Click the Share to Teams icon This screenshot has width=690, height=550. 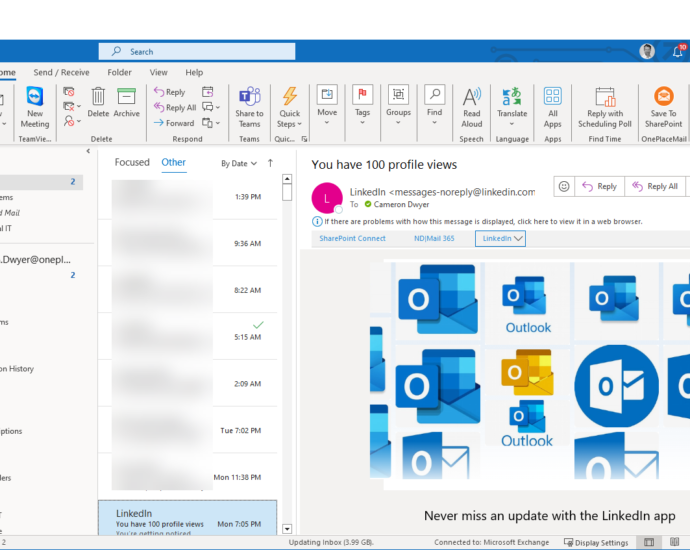point(249,97)
